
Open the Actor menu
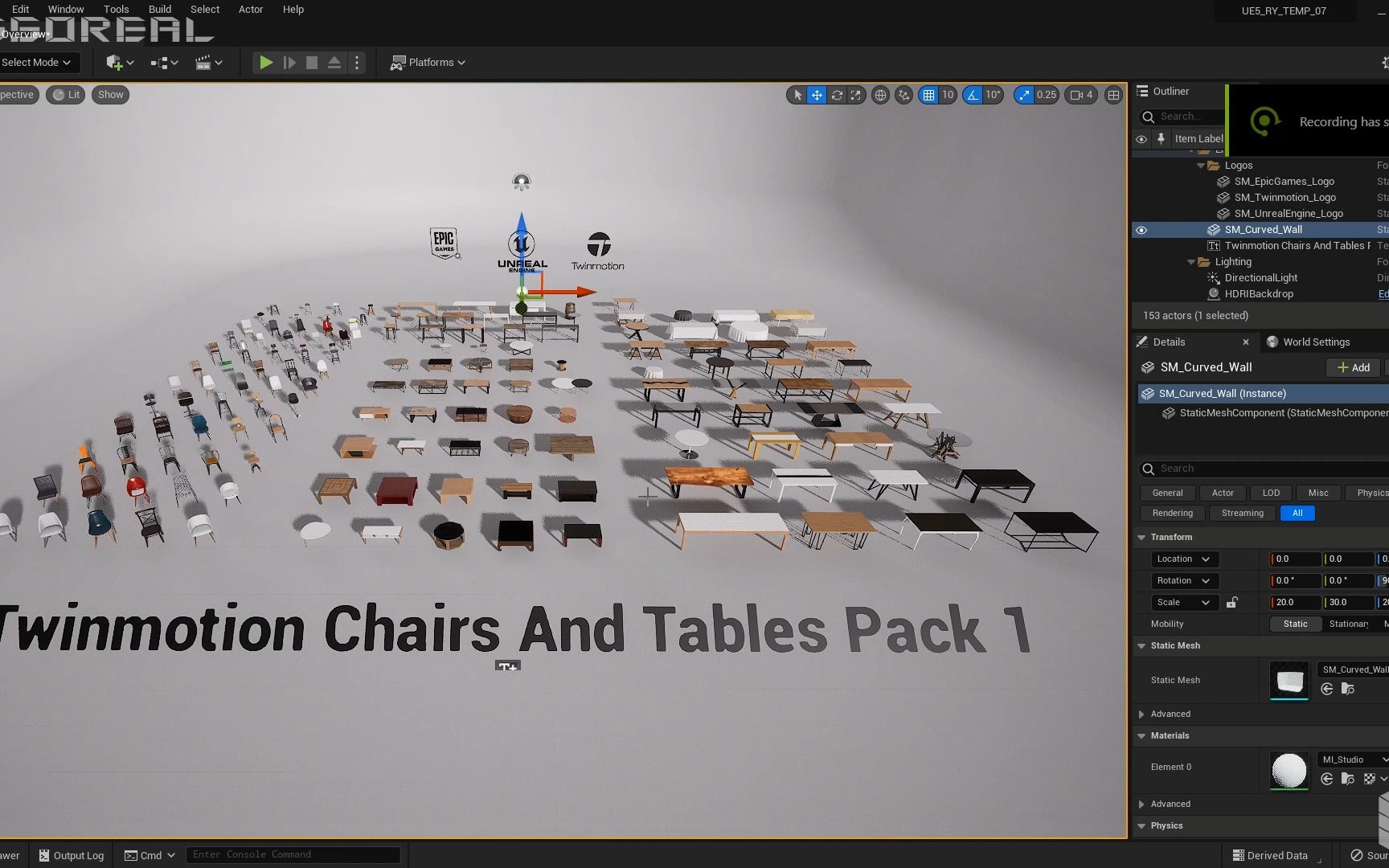[251, 9]
